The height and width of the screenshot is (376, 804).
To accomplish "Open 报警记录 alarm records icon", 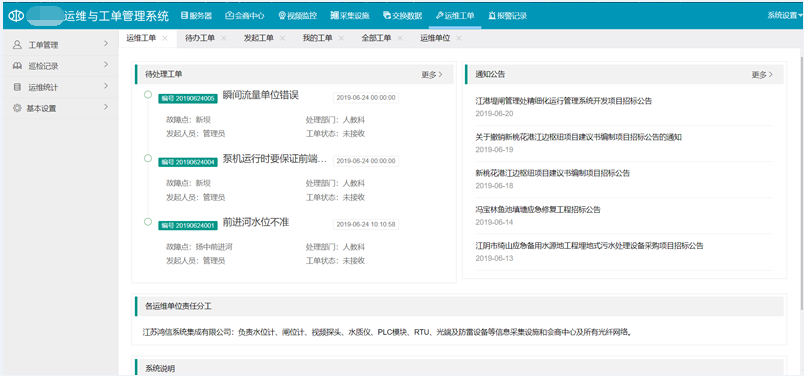I will click(492, 16).
